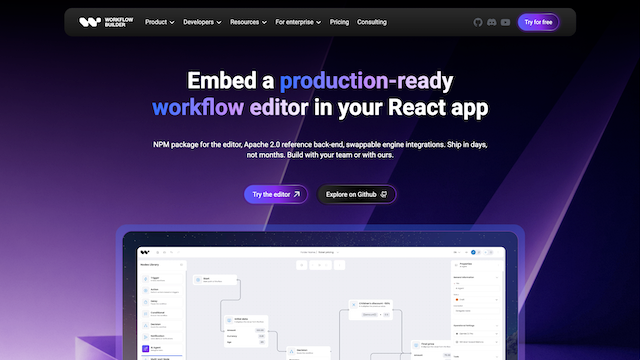
Task: Open the Status dropdown in Properties panel
Action: [476, 300]
